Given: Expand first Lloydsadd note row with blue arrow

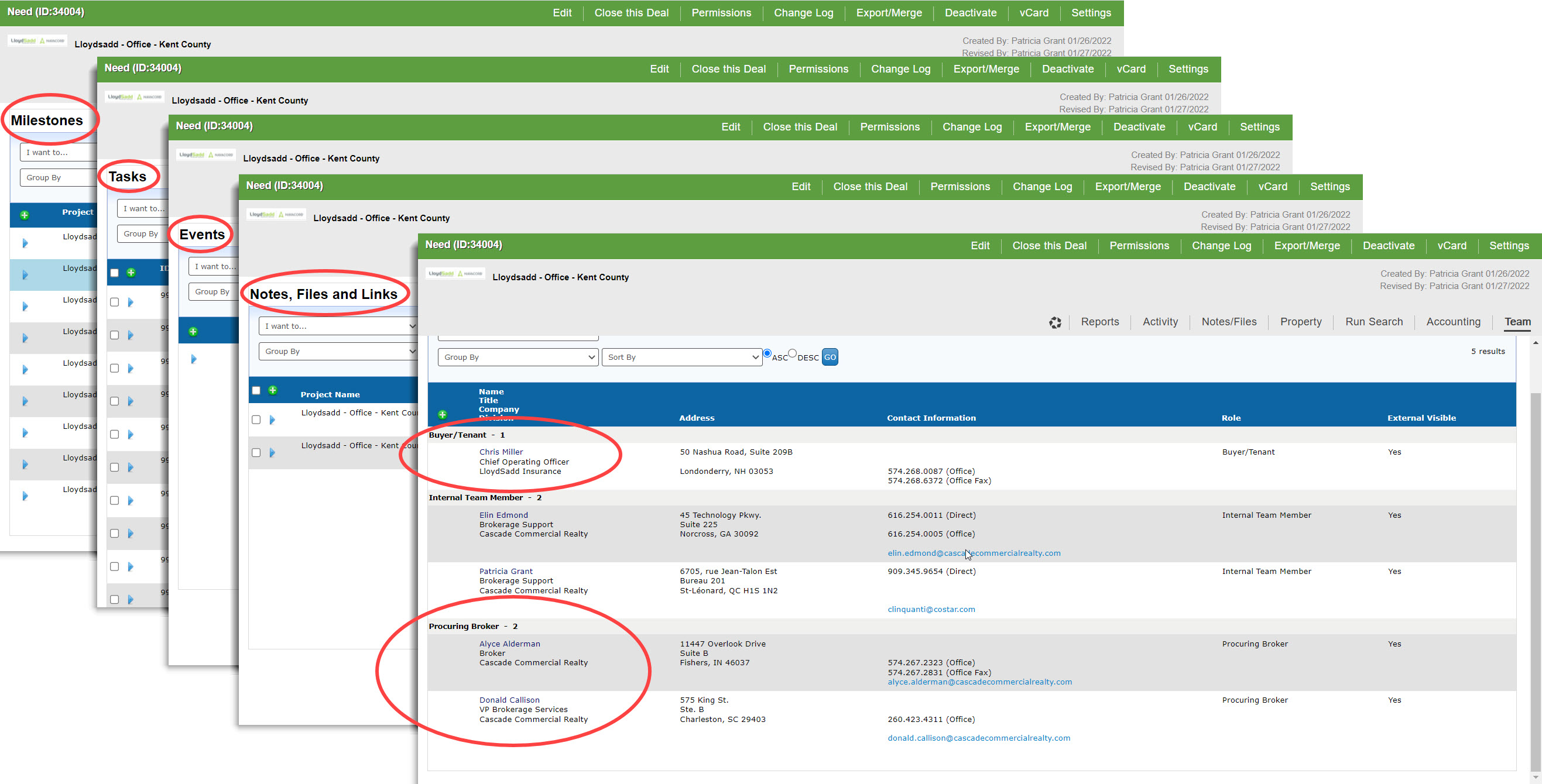Looking at the screenshot, I should point(272,420).
